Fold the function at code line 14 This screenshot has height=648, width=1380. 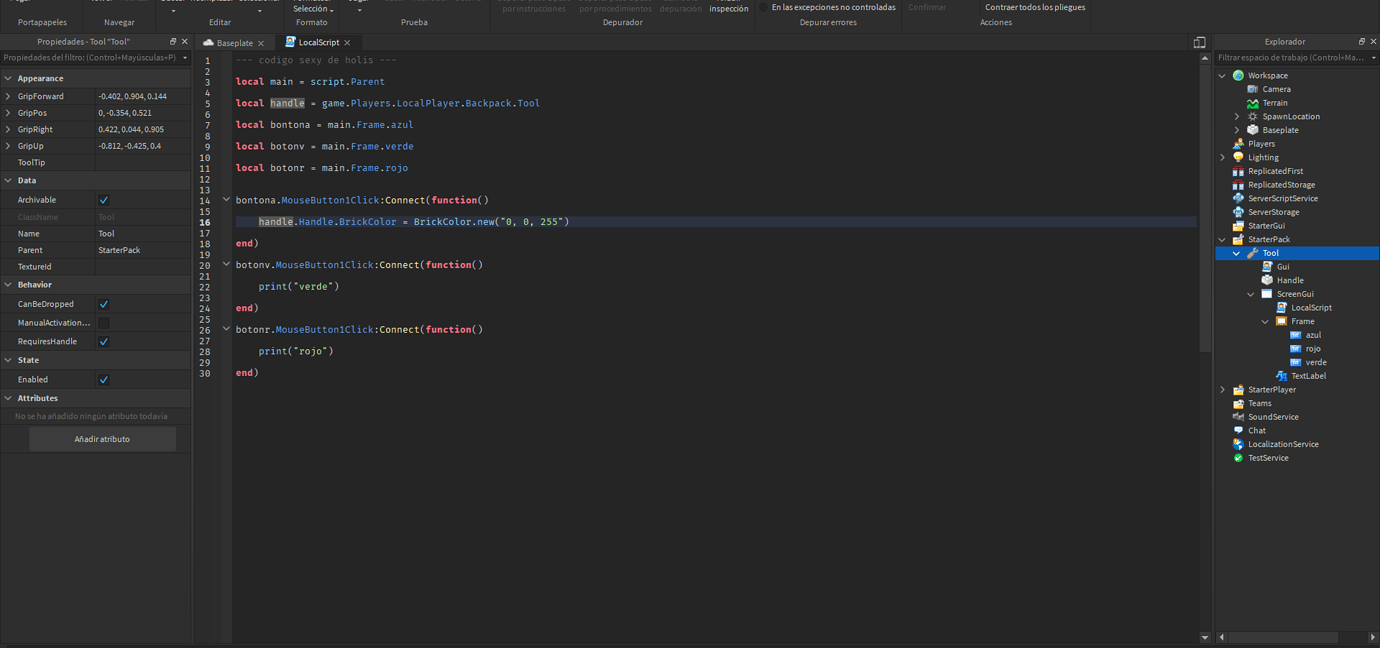point(226,200)
